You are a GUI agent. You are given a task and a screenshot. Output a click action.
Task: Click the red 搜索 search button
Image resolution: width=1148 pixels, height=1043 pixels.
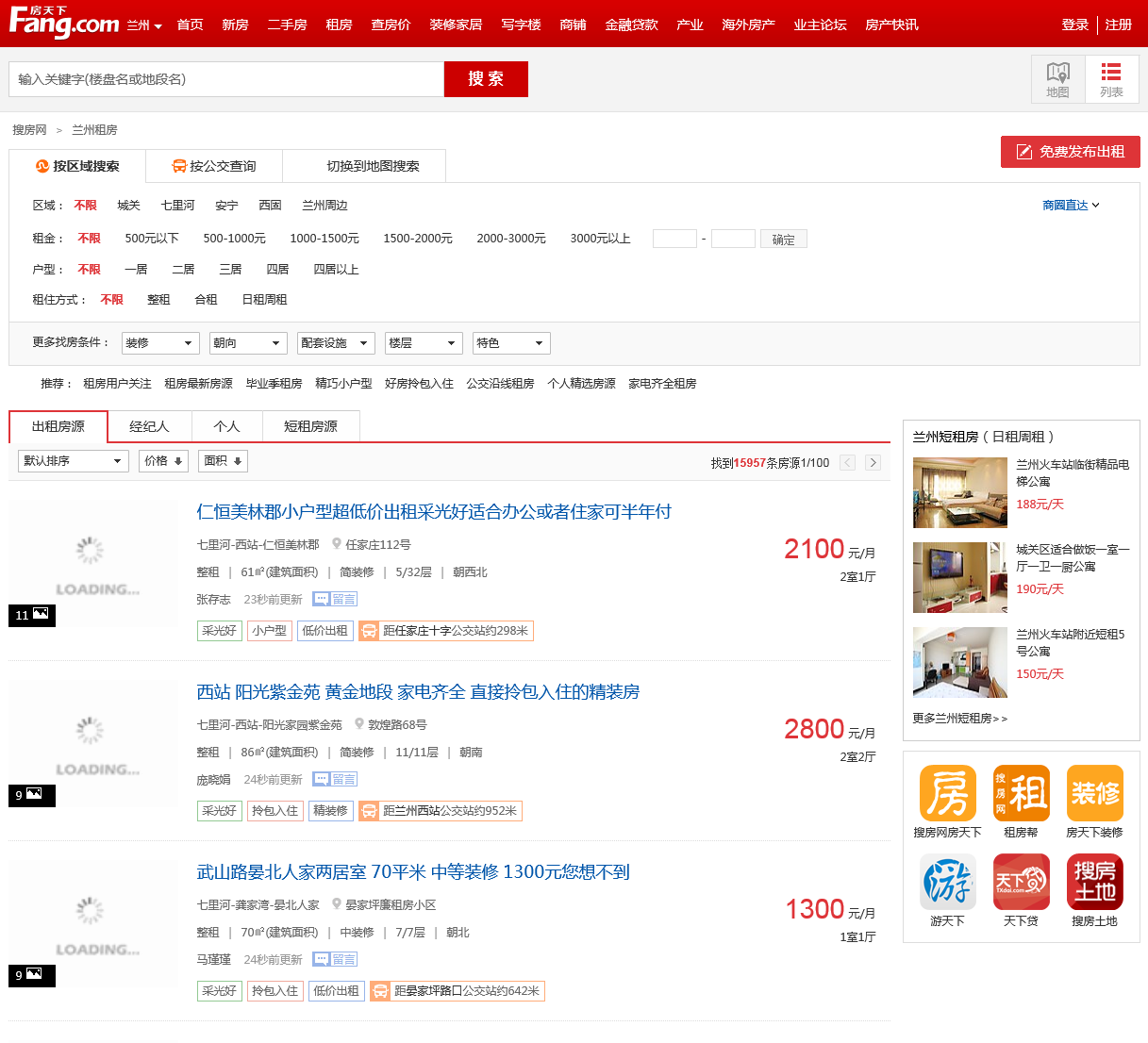tap(486, 79)
